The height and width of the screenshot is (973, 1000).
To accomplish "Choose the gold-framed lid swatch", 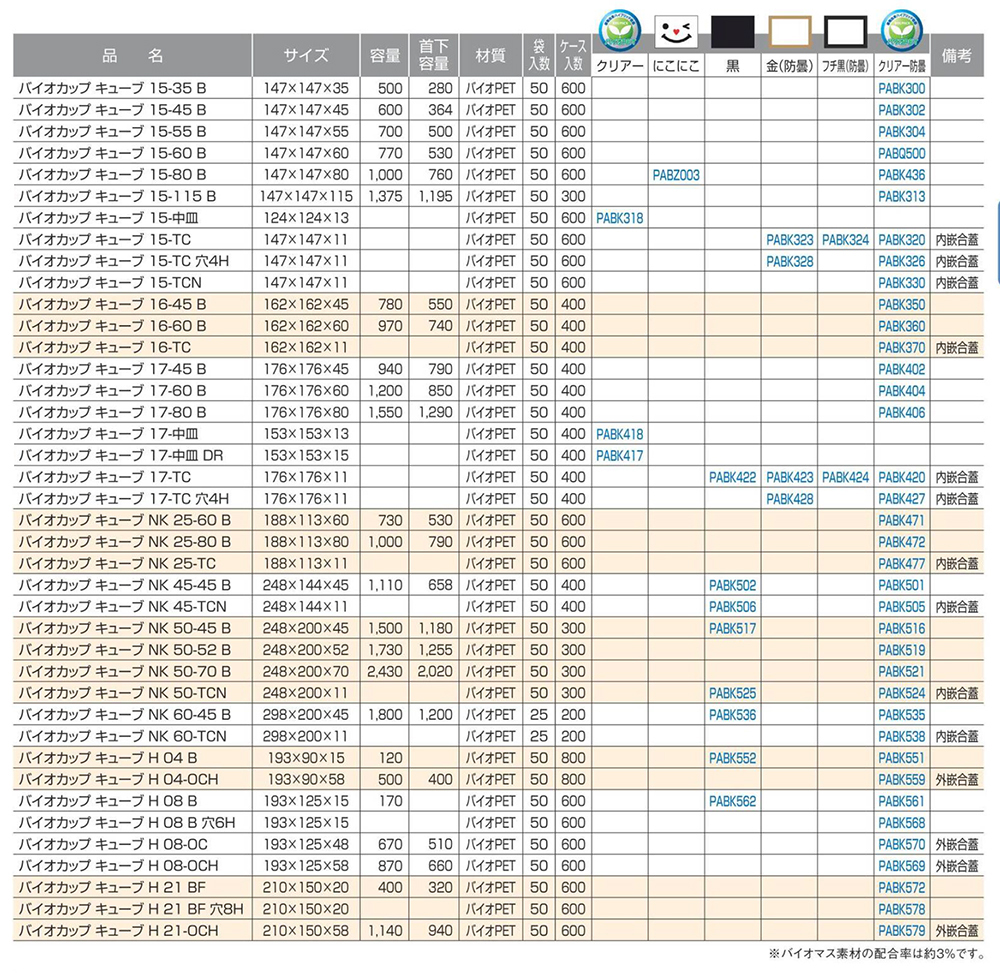I will coord(790,32).
